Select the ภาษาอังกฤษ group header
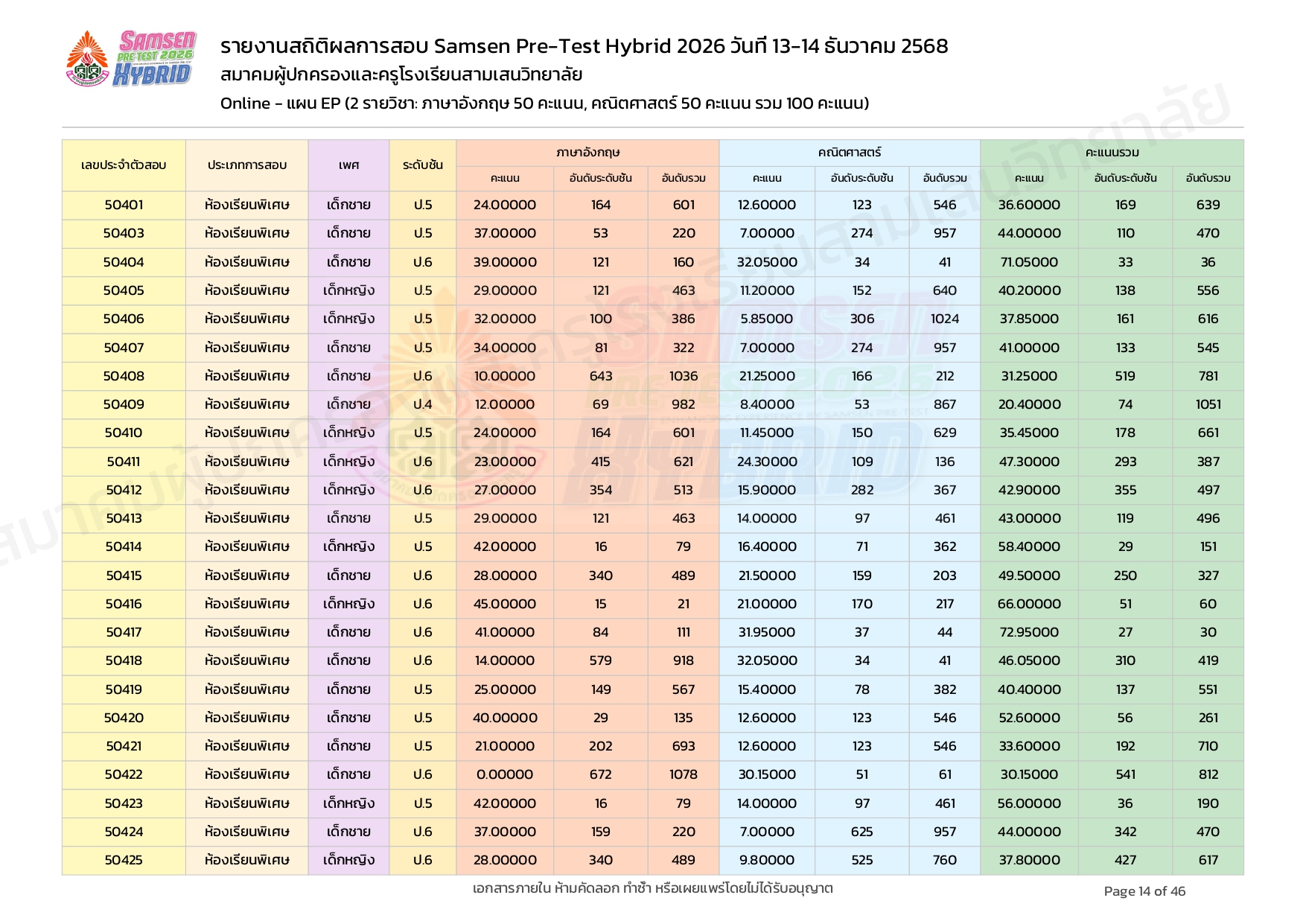Screen dimensions: 1306x924 [587, 153]
